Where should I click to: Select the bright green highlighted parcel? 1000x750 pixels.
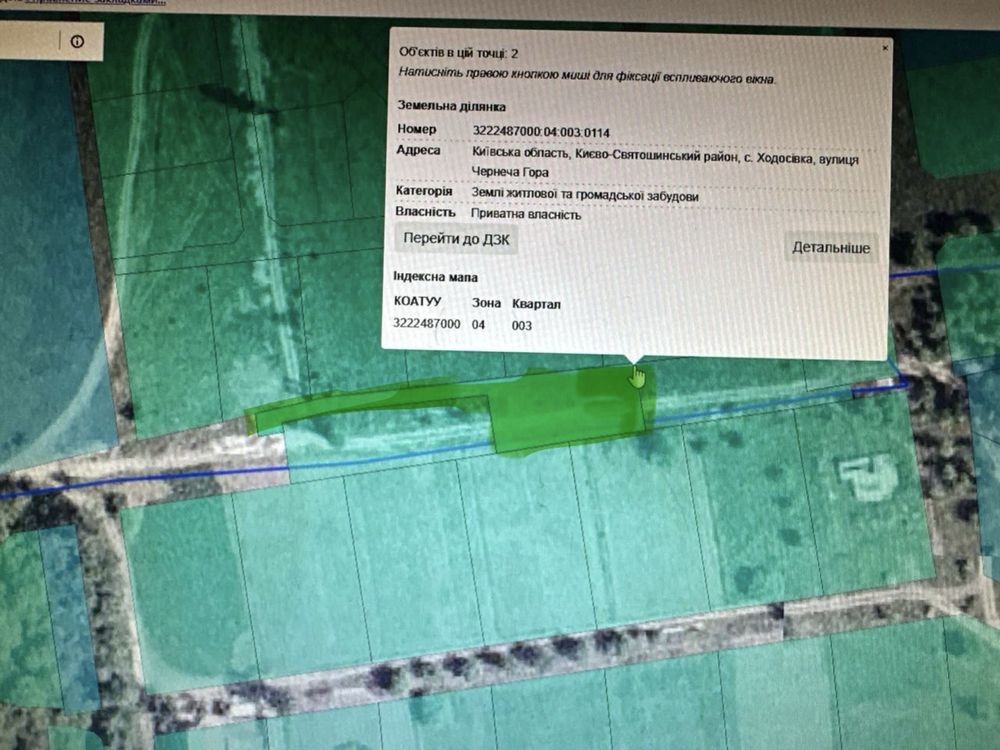pos(568,410)
